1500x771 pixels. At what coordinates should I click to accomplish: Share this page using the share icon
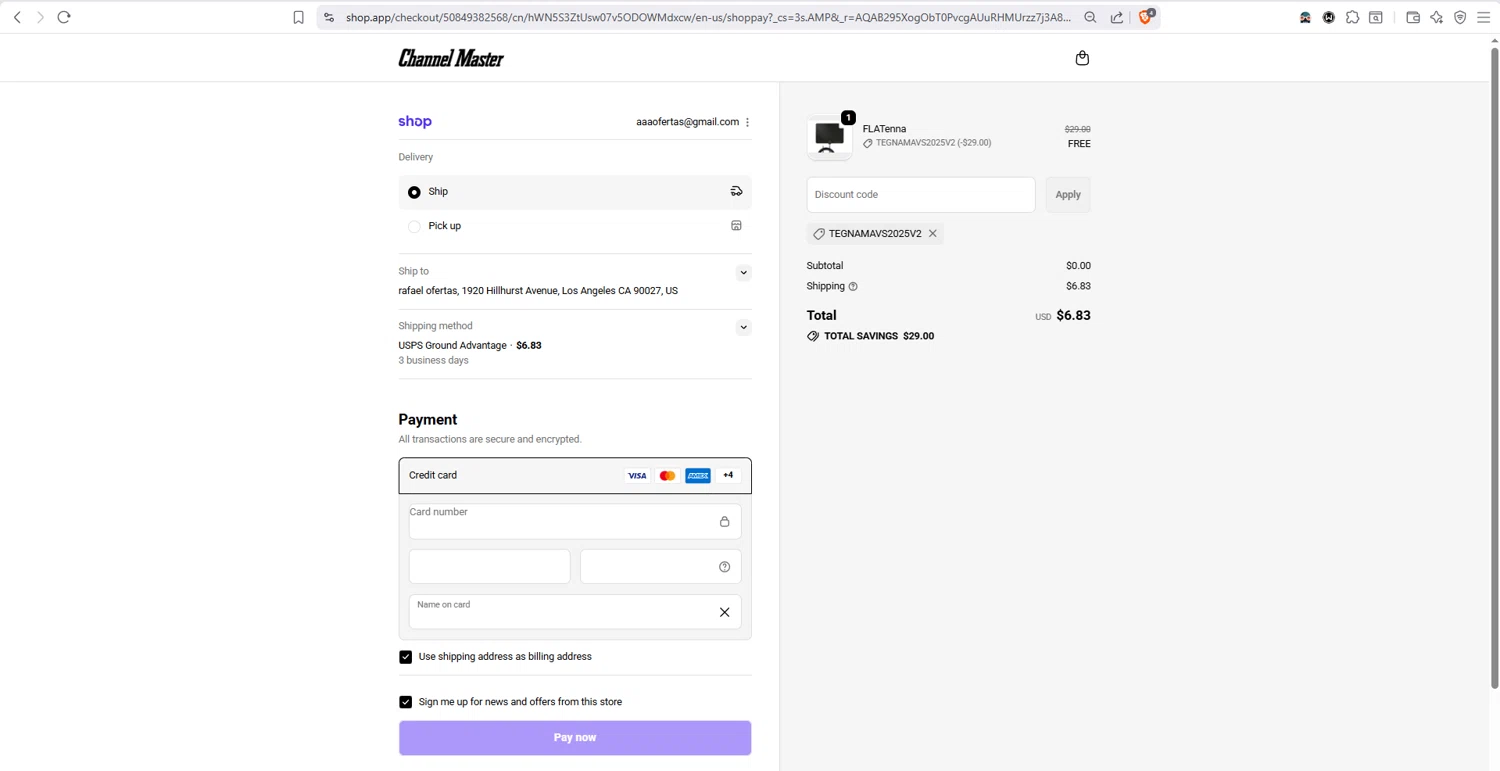pos(1117,17)
